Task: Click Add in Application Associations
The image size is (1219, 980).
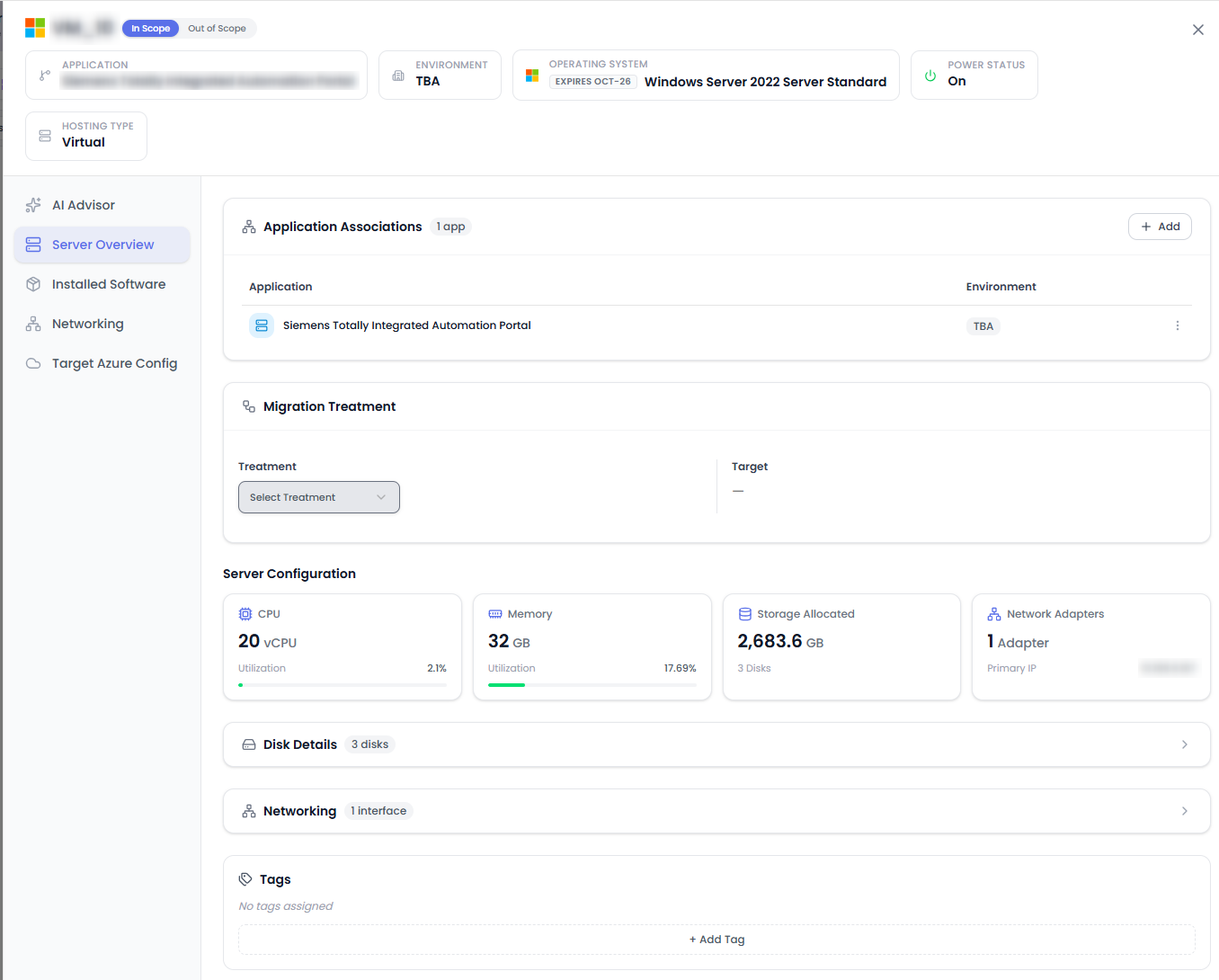Action: [1160, 227]
